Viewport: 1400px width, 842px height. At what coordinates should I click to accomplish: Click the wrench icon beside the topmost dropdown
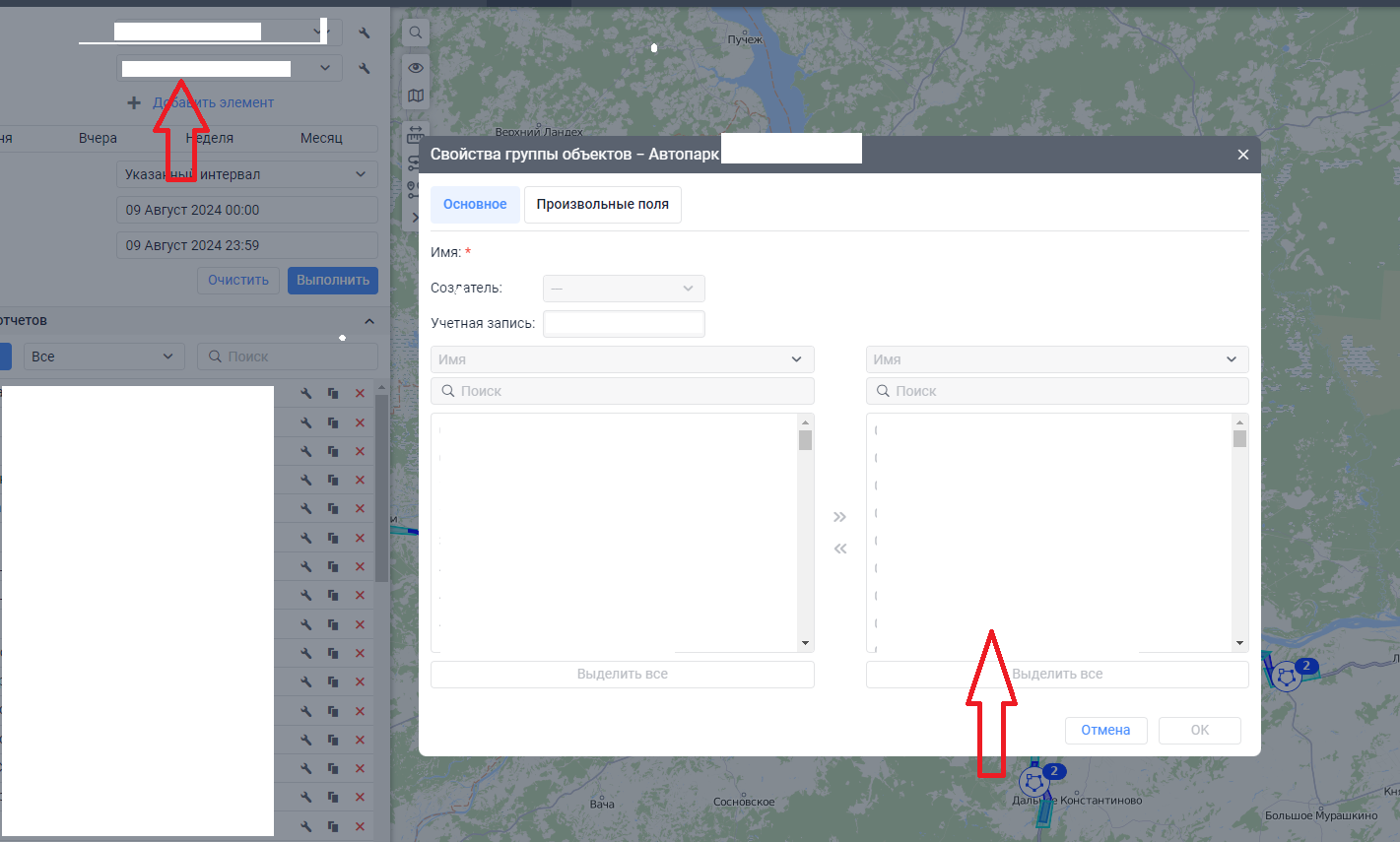click(365, 32)
